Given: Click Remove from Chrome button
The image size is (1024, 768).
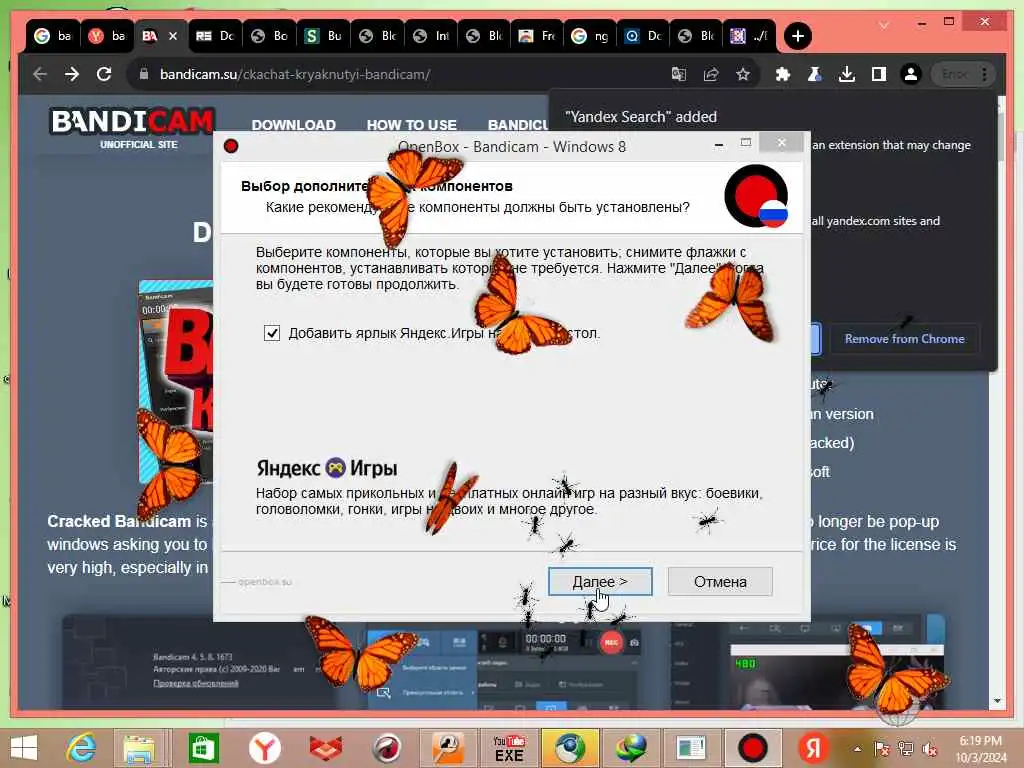Looking at the screenshot, I should pos(904,339).
